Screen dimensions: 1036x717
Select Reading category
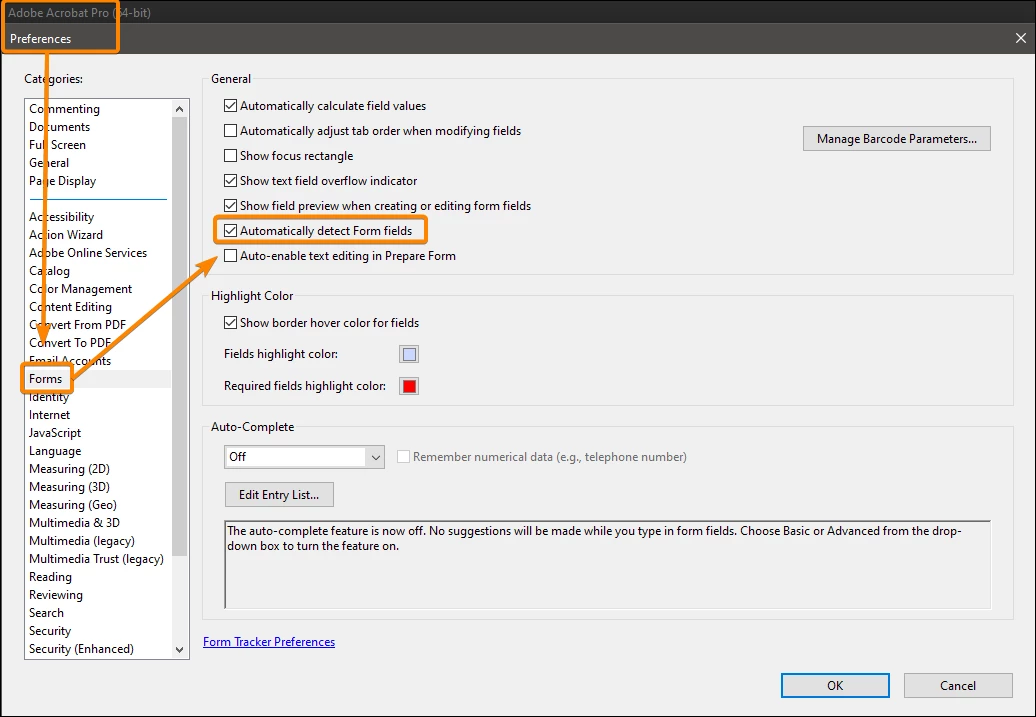click(x=50, y=577)
